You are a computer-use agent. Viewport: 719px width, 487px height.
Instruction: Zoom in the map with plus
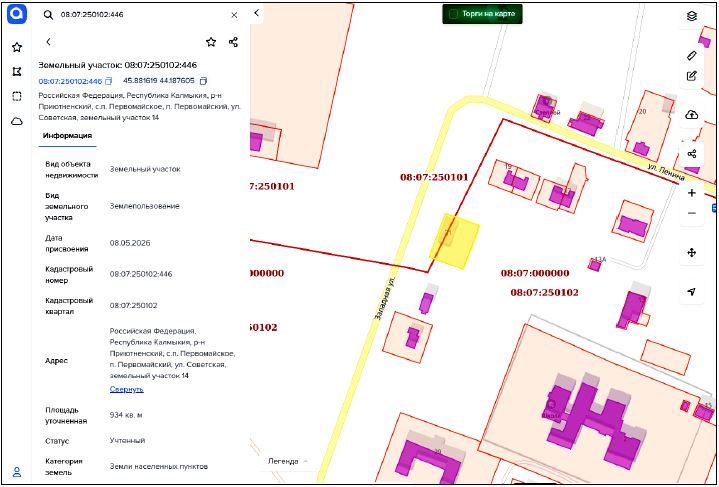(691, 193)
